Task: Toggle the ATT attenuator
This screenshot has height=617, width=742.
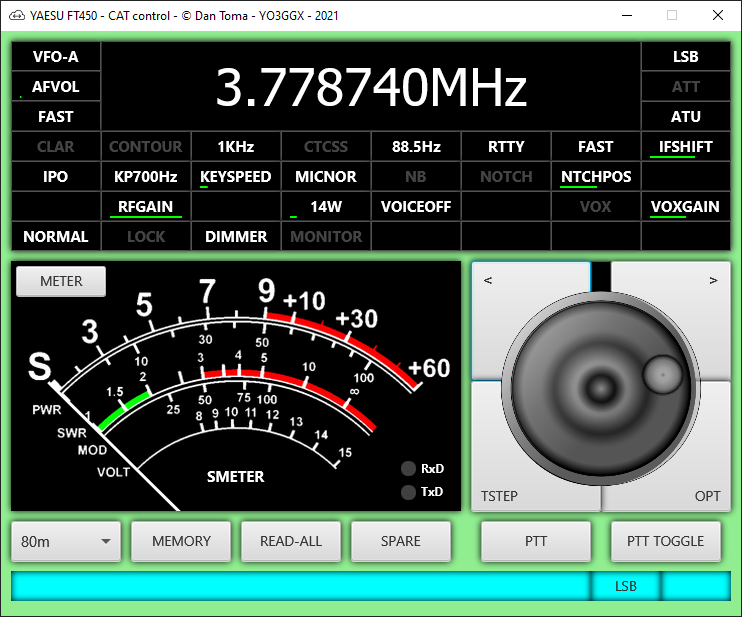Action: (x=686, y=87)
